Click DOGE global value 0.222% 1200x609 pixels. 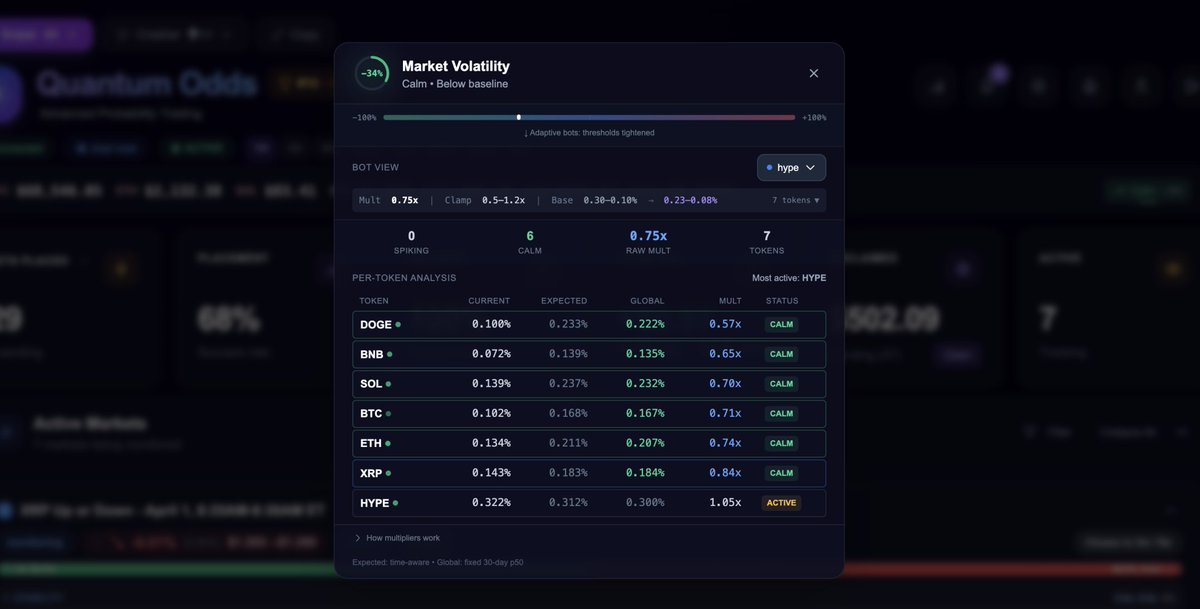coord(645,324)
